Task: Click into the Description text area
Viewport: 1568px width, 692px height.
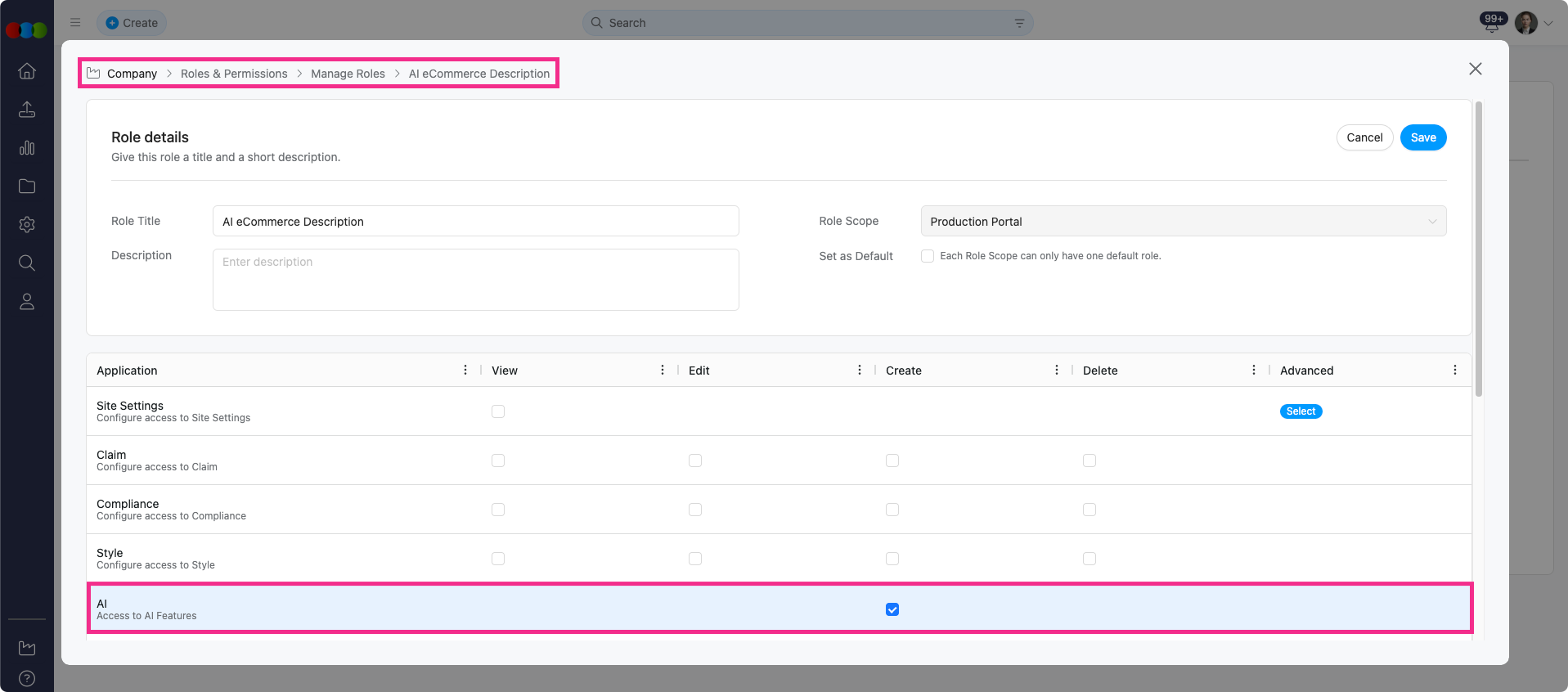Action: pos(475,280)
